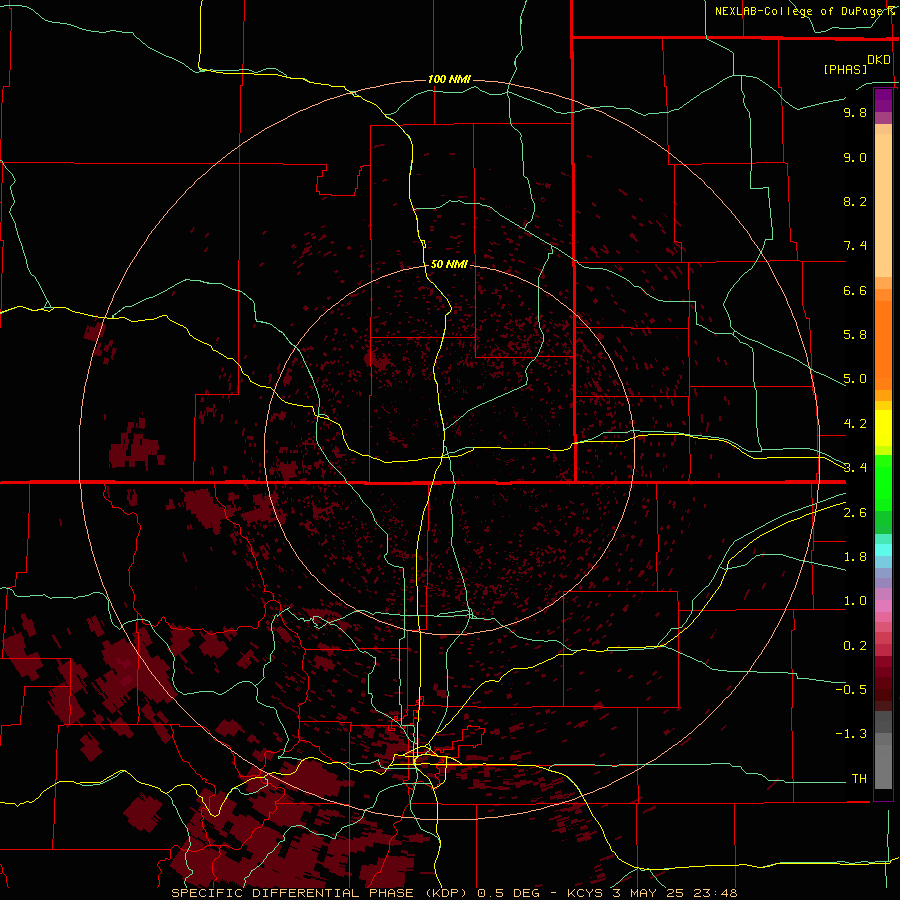Click the 4.2 scale value
This screenshot has height=900, width=900.
(855, 424)
